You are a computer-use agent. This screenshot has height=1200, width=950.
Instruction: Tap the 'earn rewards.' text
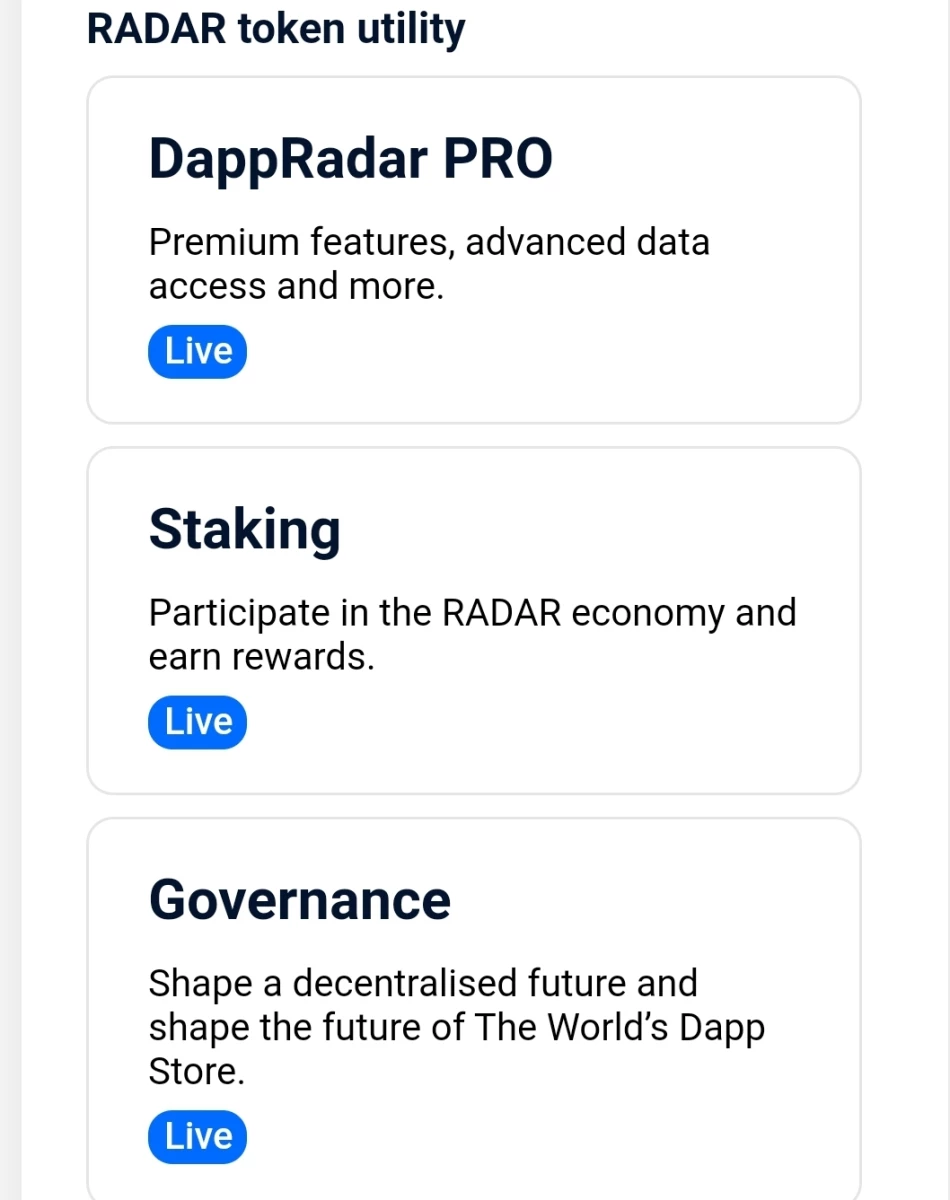pos(262,657)
